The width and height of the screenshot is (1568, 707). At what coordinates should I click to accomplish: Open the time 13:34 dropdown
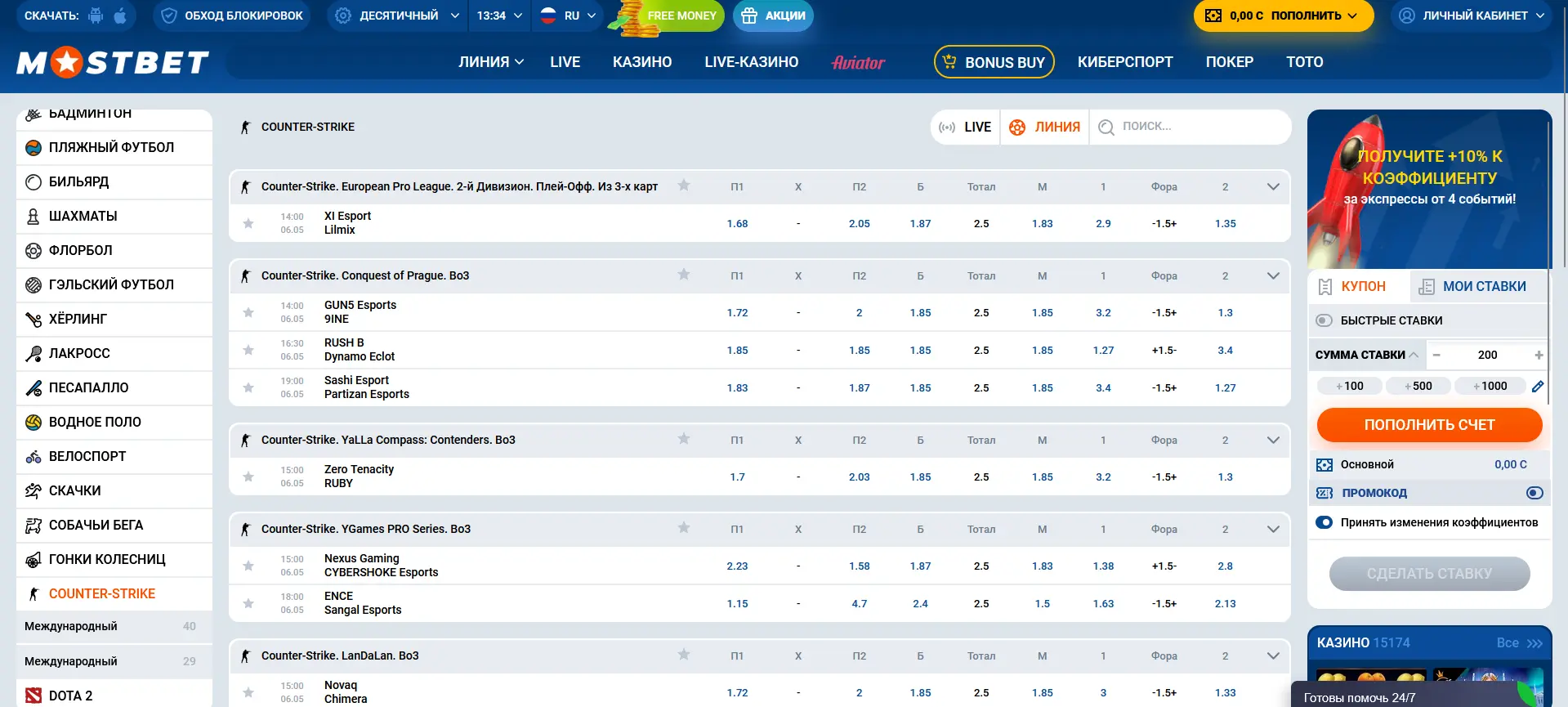[499, 16]
